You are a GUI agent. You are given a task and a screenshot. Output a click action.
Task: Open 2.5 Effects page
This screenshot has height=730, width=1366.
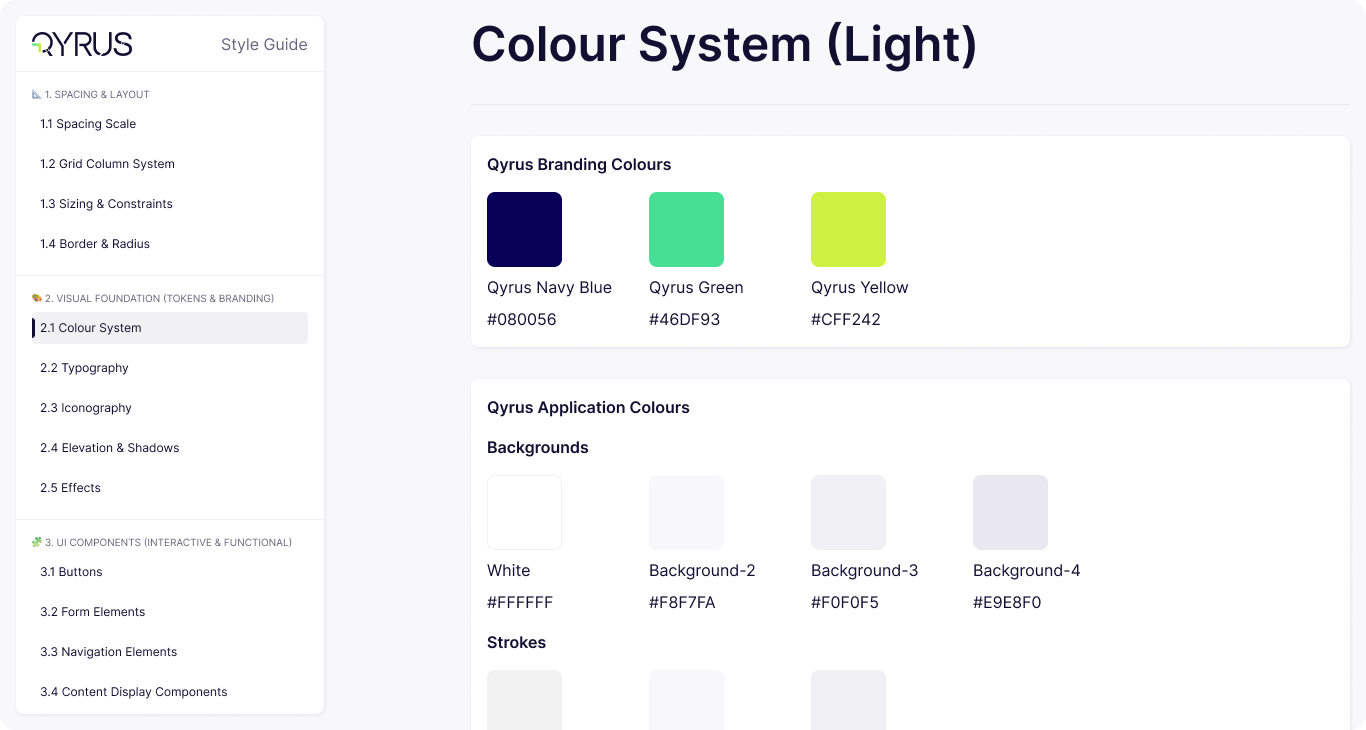(170, 488)
